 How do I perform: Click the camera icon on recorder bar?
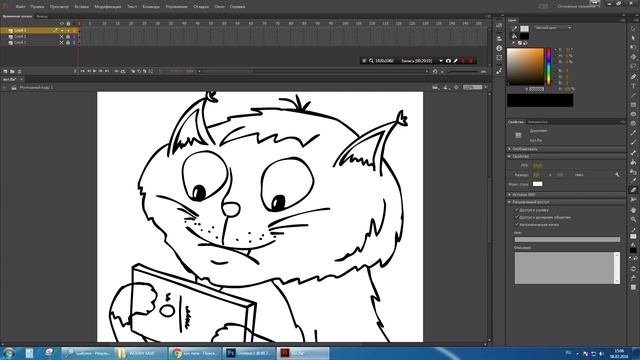point(448,61)
